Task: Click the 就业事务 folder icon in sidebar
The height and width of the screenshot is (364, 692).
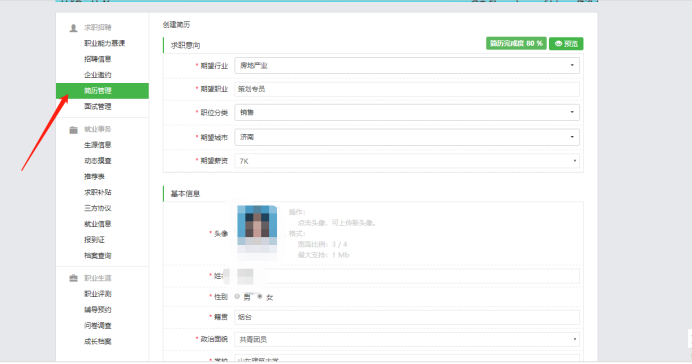Action: point(73,130)
